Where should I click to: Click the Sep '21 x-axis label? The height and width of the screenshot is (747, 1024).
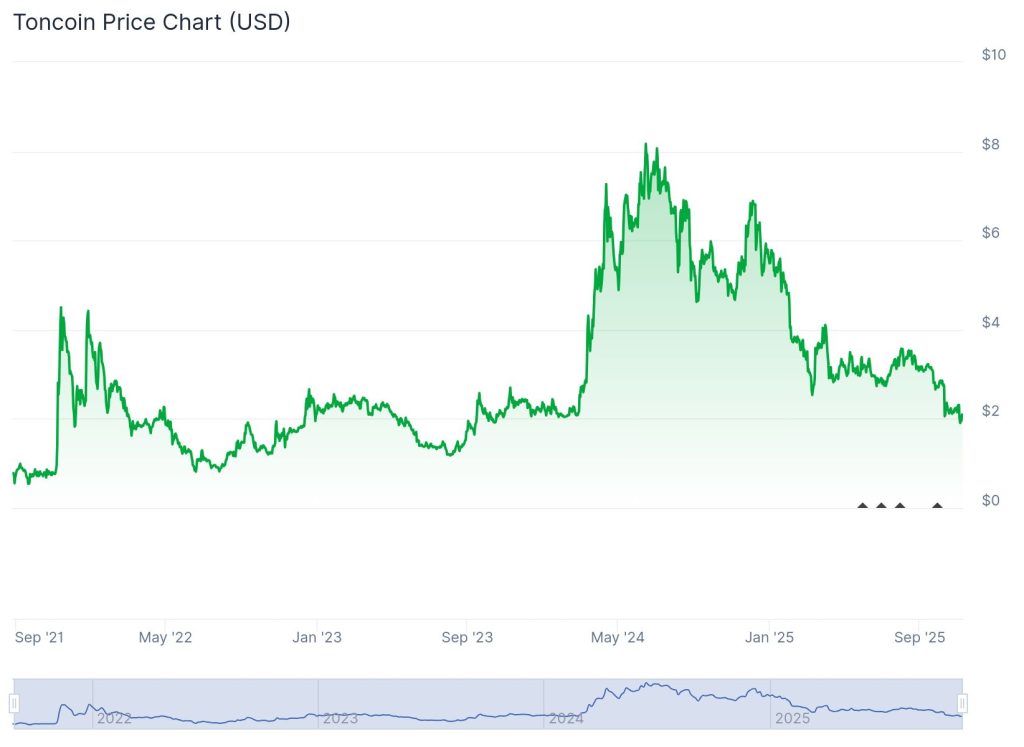pos(40,637)
